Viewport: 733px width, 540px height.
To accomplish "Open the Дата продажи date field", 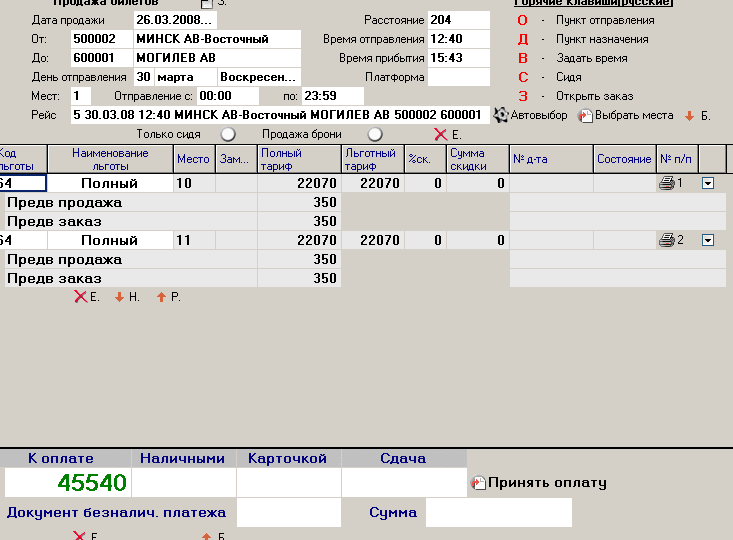I will (x=175, y=20).
